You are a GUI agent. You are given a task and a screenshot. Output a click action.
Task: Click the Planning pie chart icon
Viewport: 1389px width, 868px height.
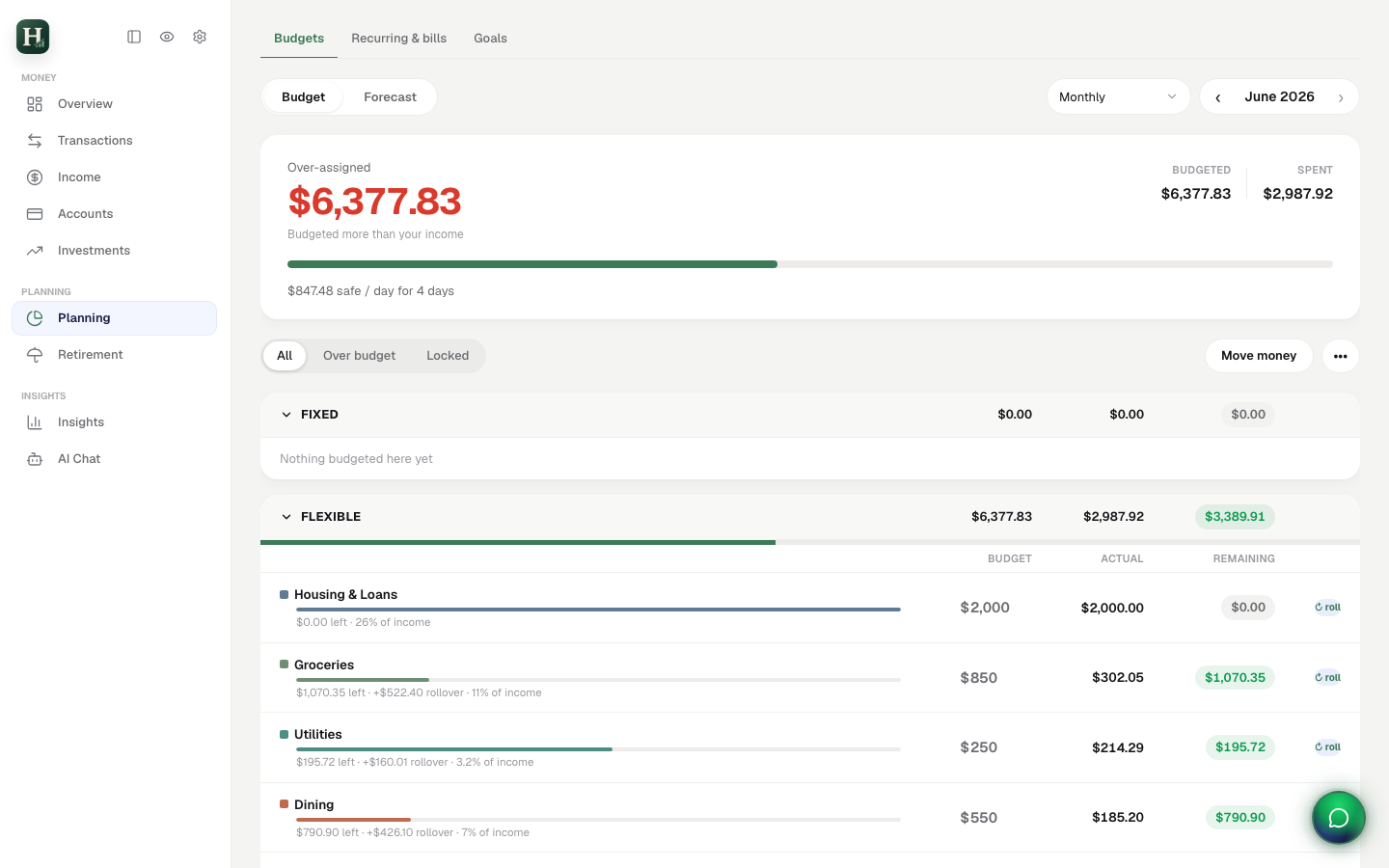[35, 318]
